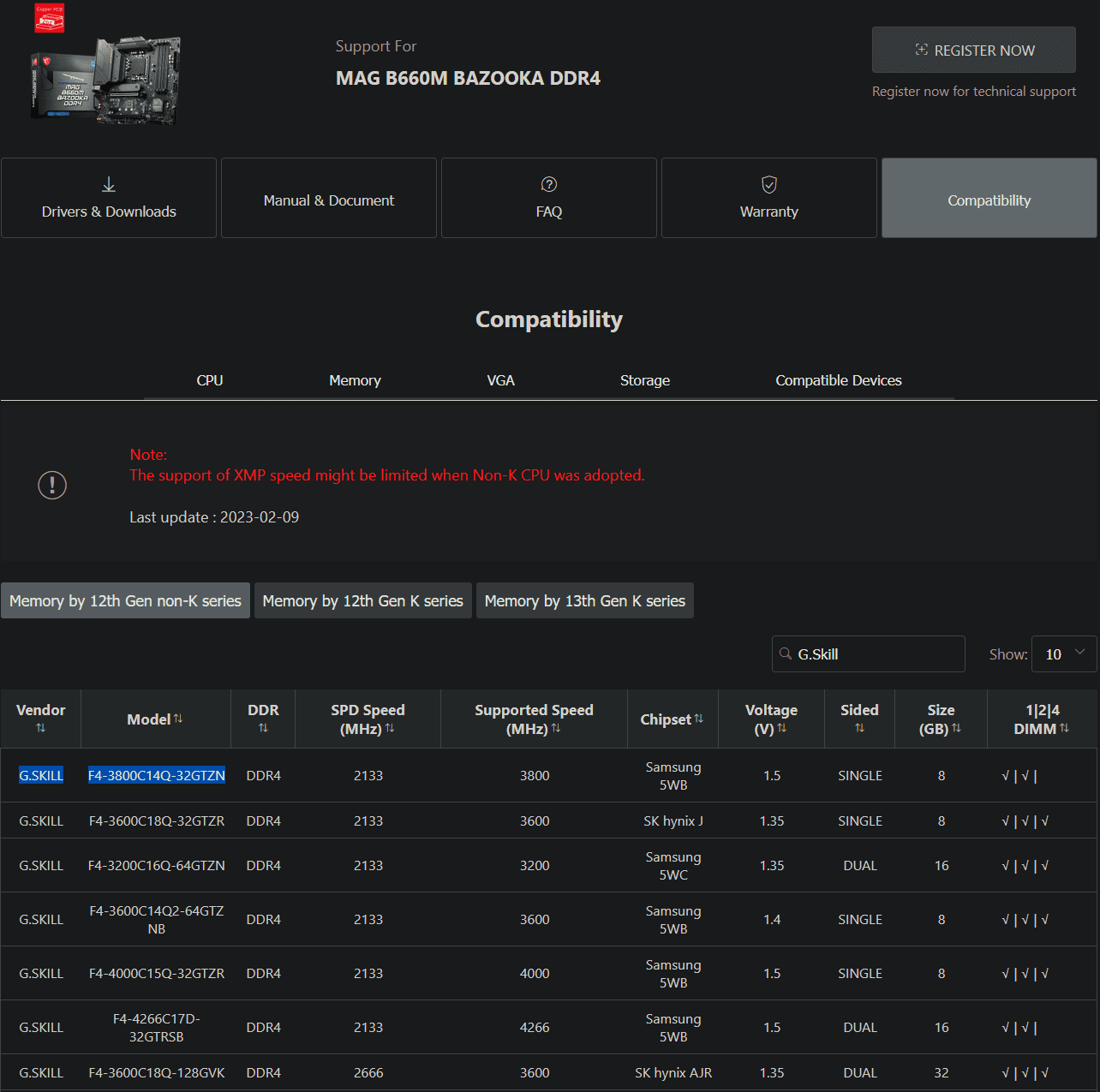Screen dimensions: 1100x1092
Task: Open the Show 10 entries dropdown
Action: point(1064,654)
